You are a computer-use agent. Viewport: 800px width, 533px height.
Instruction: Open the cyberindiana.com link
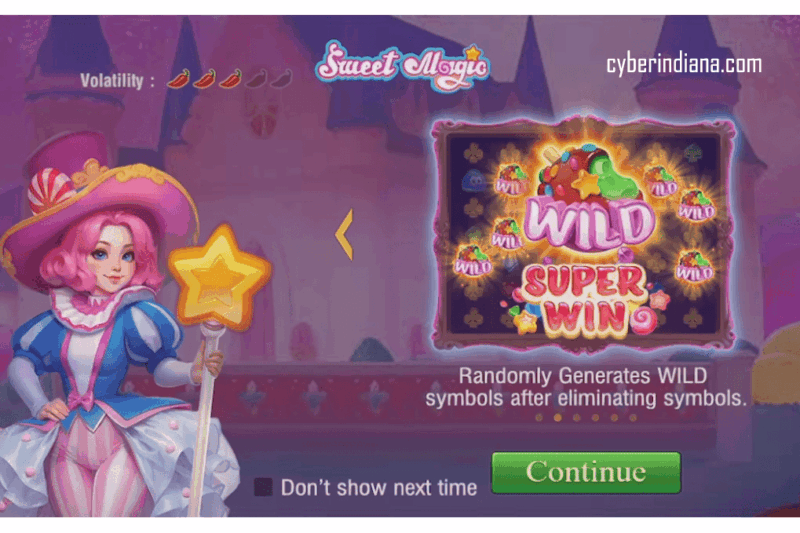point(684,64)
